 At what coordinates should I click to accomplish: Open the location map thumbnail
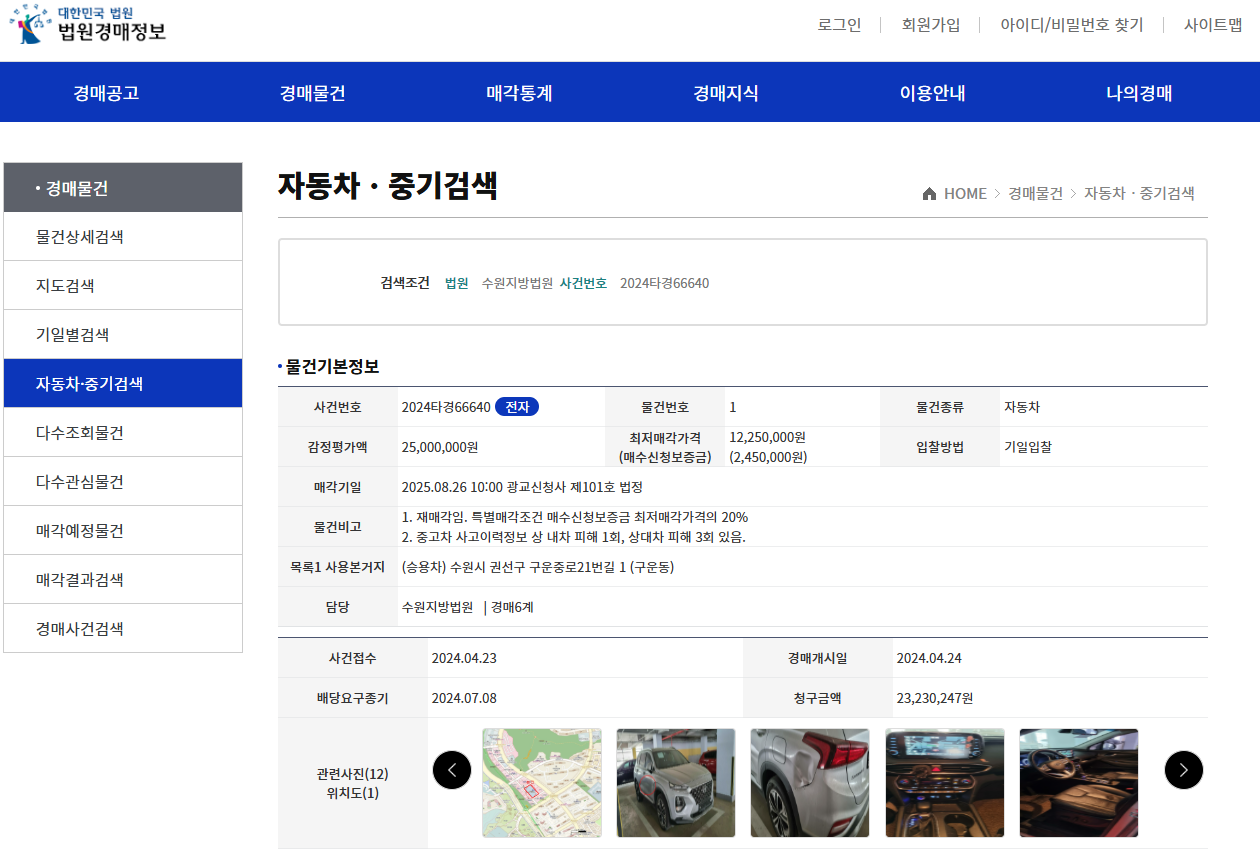click(542, 783)
